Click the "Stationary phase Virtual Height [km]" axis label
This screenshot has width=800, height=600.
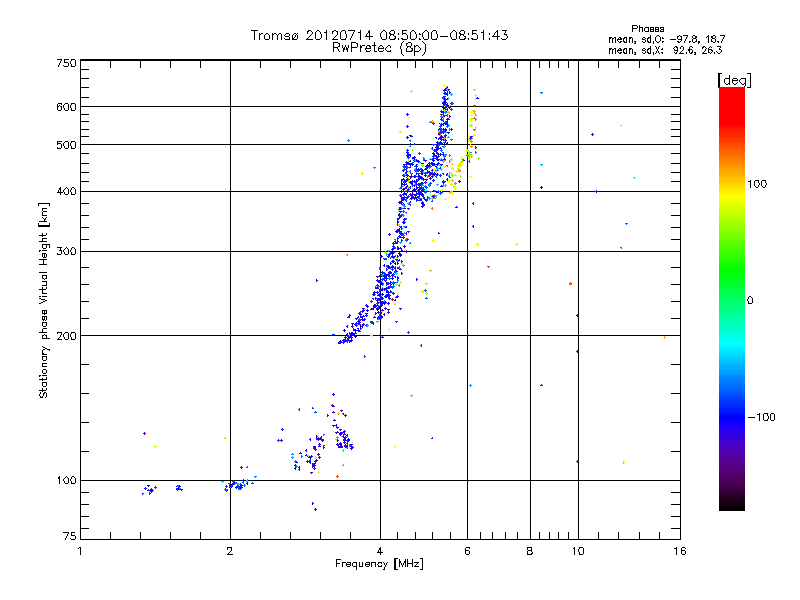pyautogui.click(x=43, y=300)
